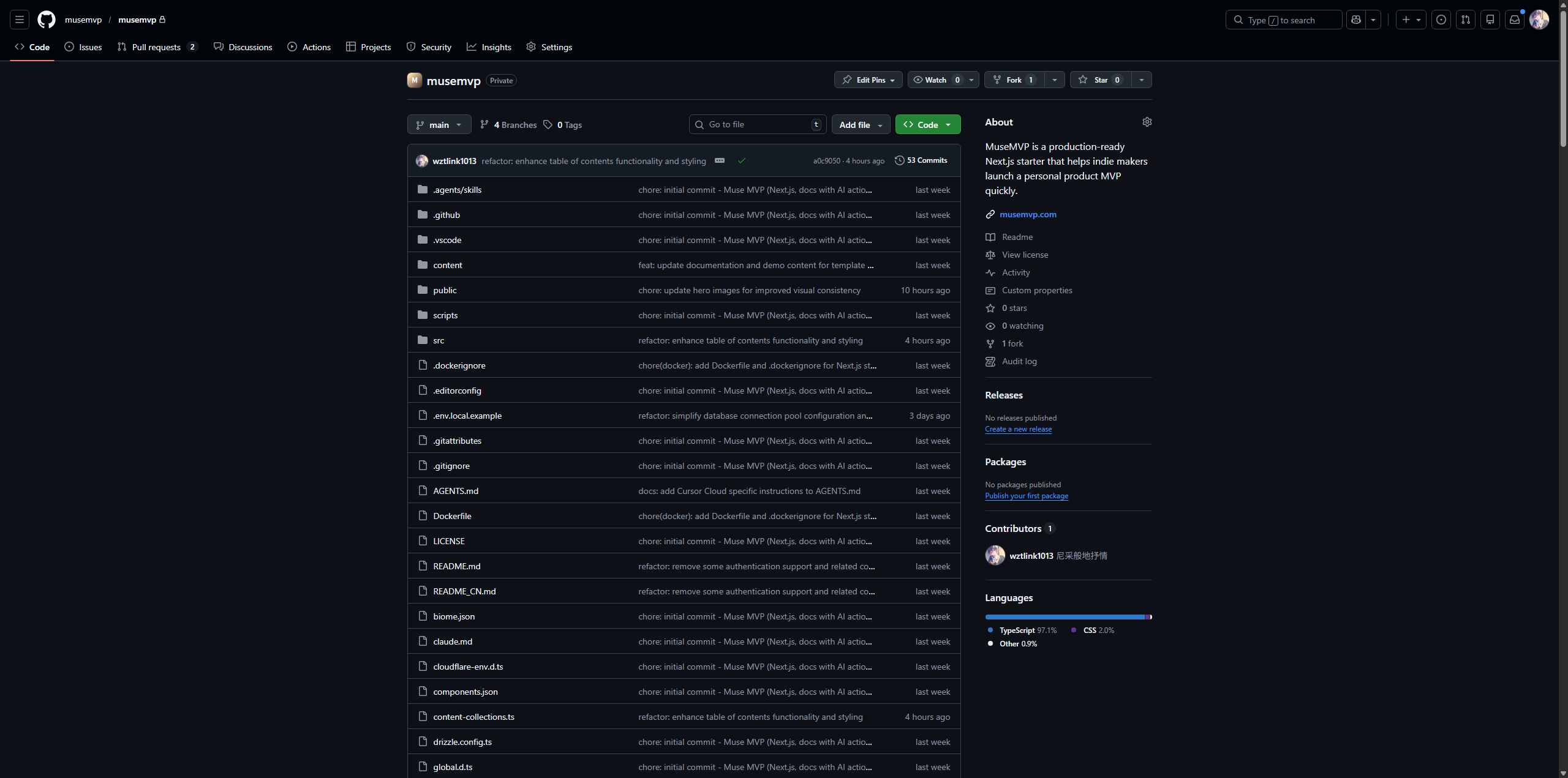Viewport: 1568px width, 778px height.
Task: Open Dockerfile file icon
Action: pos(423,515)
